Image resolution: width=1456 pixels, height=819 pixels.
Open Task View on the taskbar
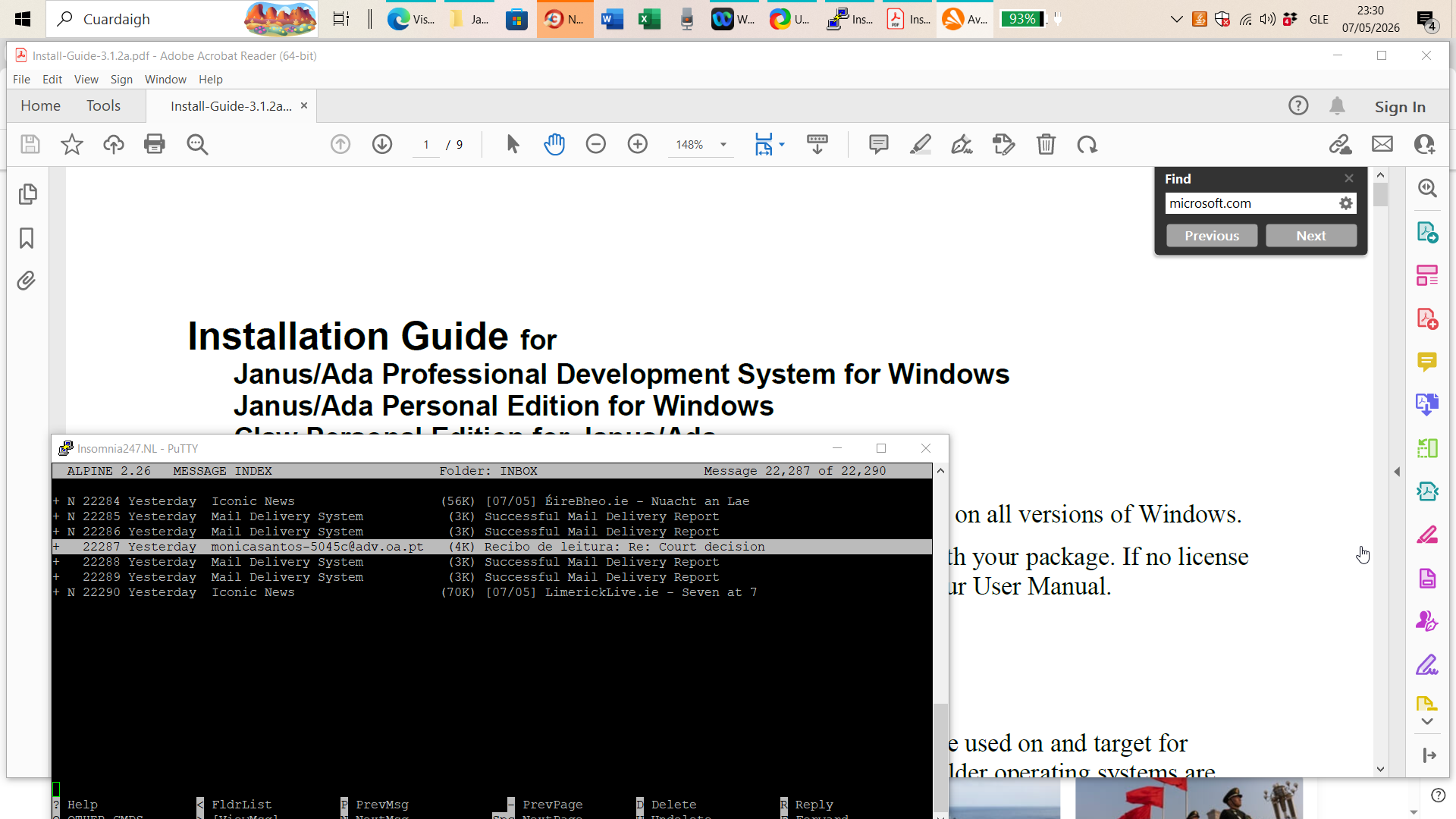341,19
